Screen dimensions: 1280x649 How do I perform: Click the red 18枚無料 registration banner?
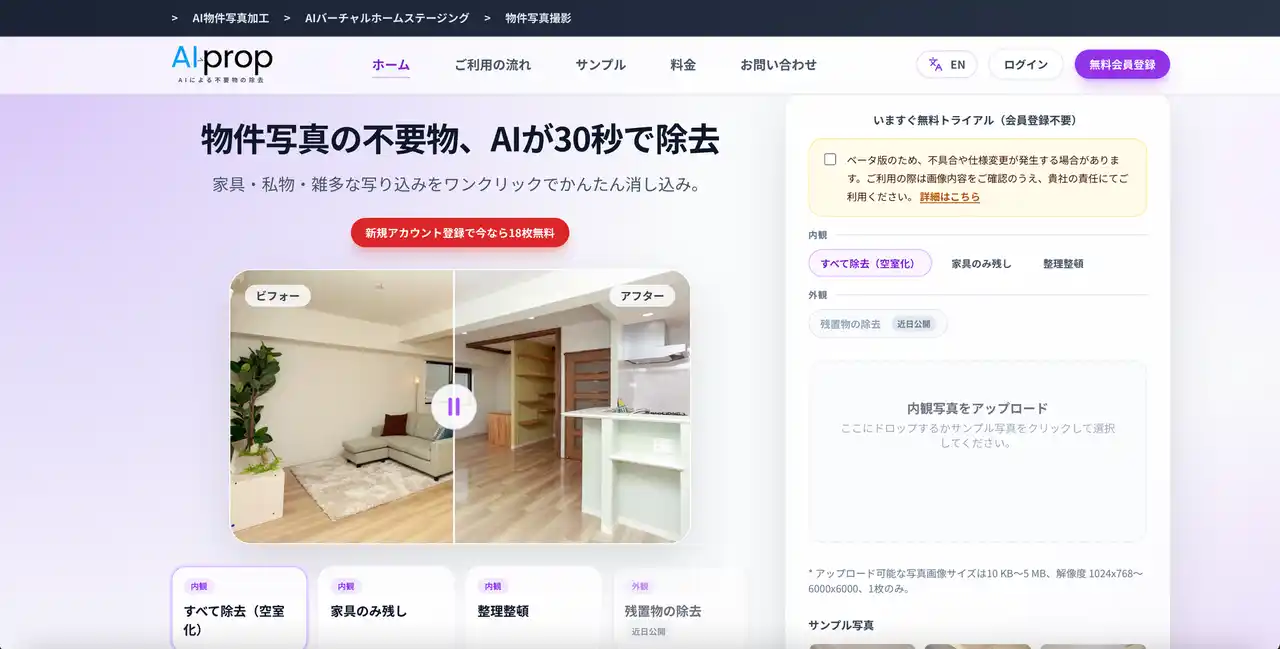pyautogui.click(x=460, y=233)
